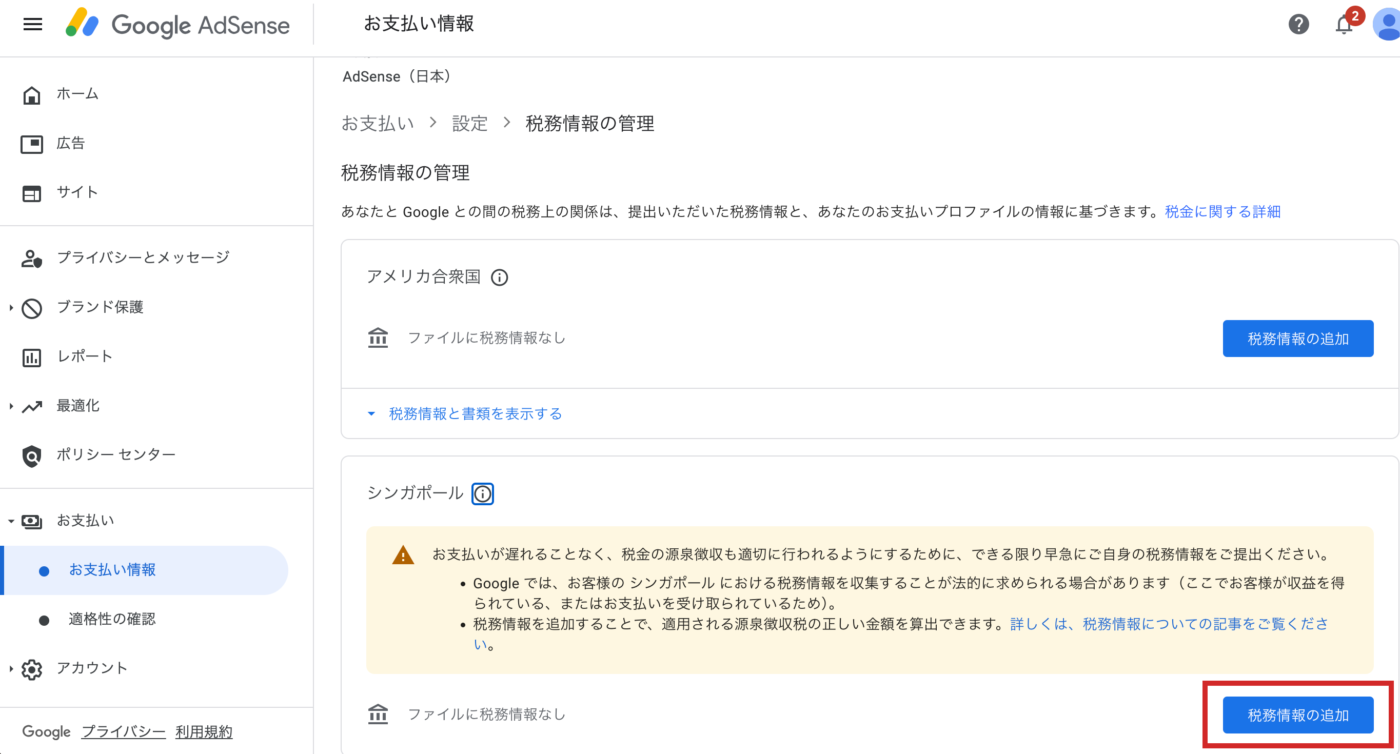
Task: Click the お支払い情報 page title
Action: 419,24
